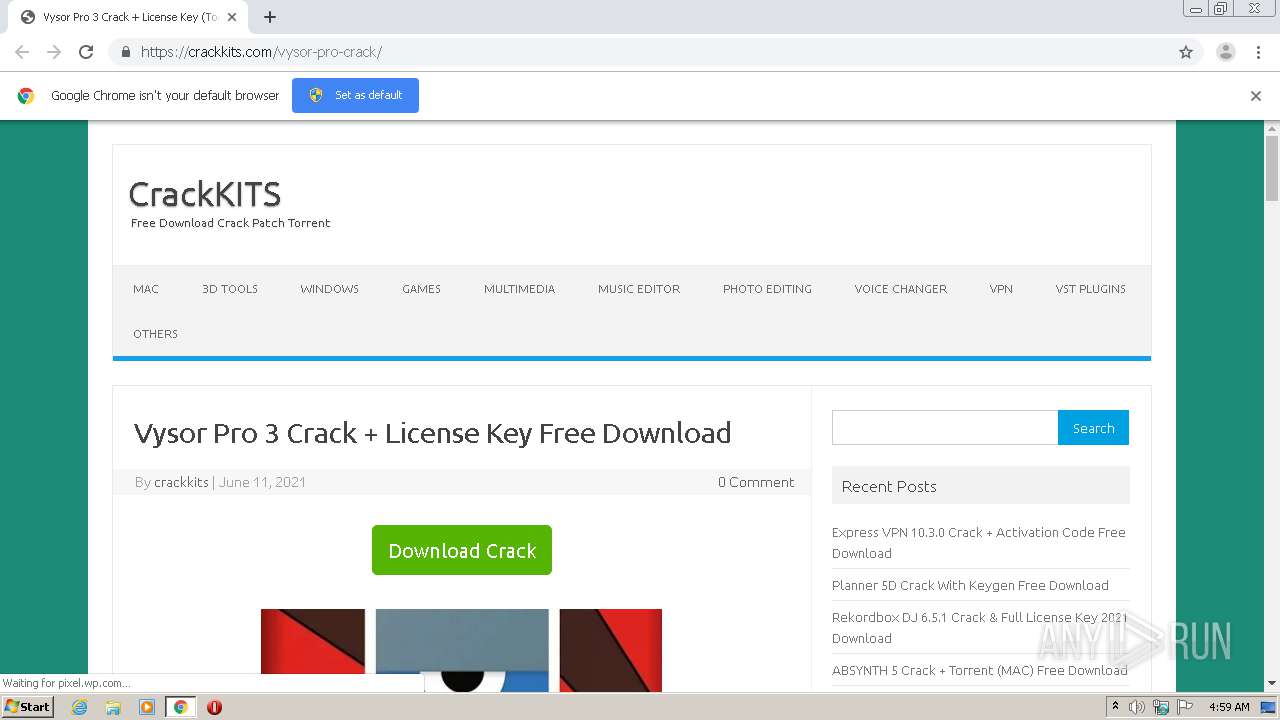Open the CrackKITS site title
The width and height of the screenshot is (1280, 720).
click(205, 194)
